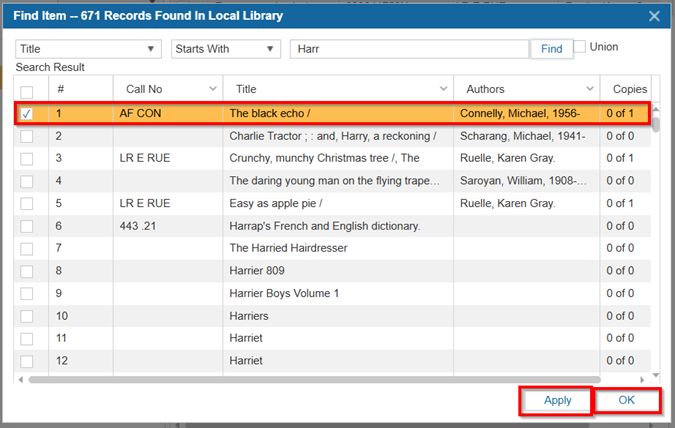Viewport: 675px width, 428px height.
Task: Select title 'Harrier 809'
Action: coord(257,271)
